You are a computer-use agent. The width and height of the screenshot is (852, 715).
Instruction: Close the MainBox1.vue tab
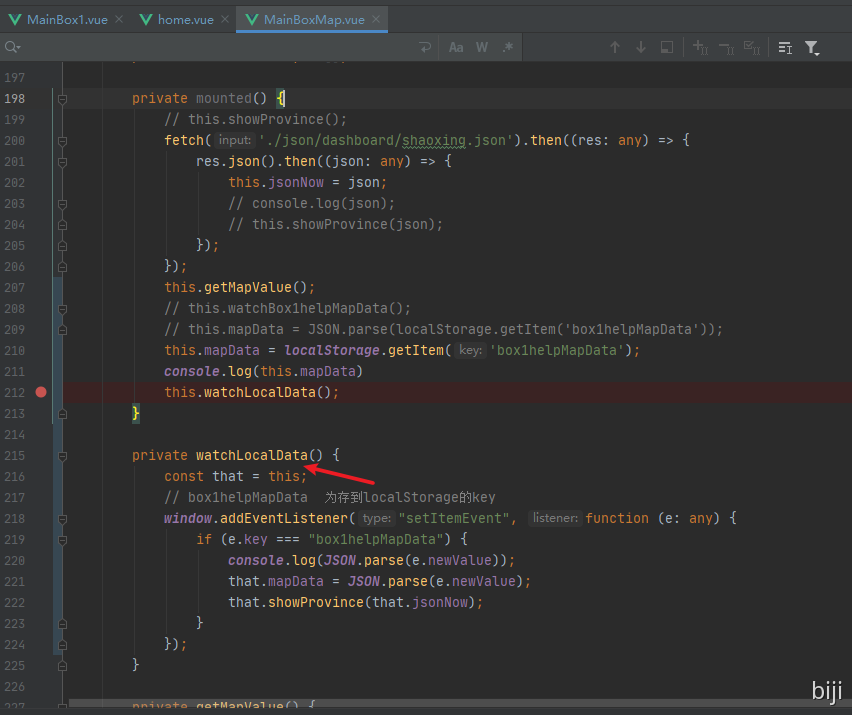point(119,20)
